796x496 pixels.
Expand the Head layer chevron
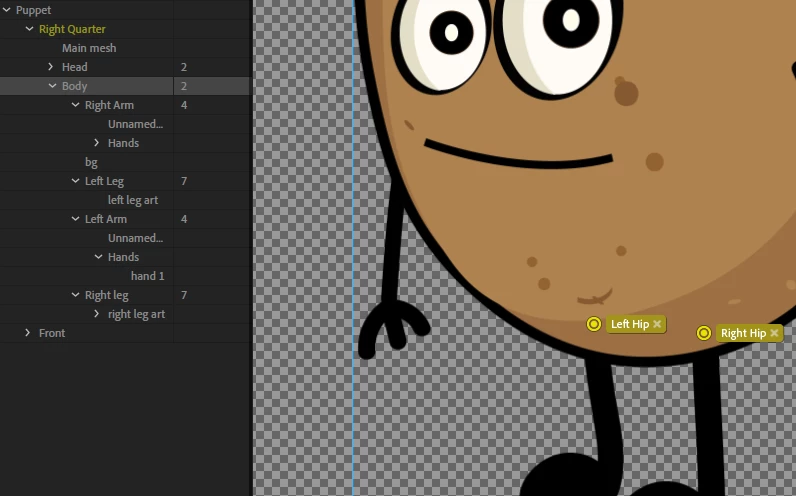pos(50,67)
